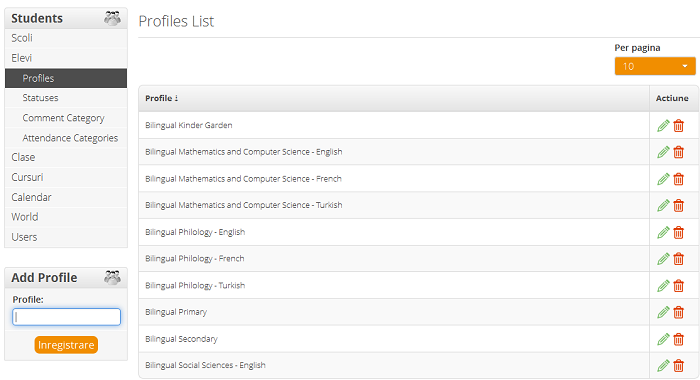Edit the Bilingual Secondary profile
The height and width of the screenshot is (380, 700).
click(663, 339)
